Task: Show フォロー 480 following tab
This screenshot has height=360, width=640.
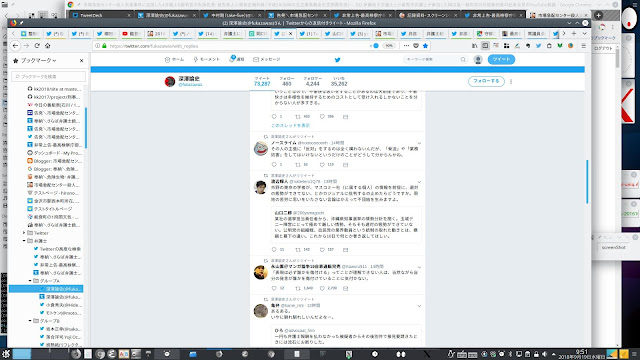Action: tap(287, 81)
